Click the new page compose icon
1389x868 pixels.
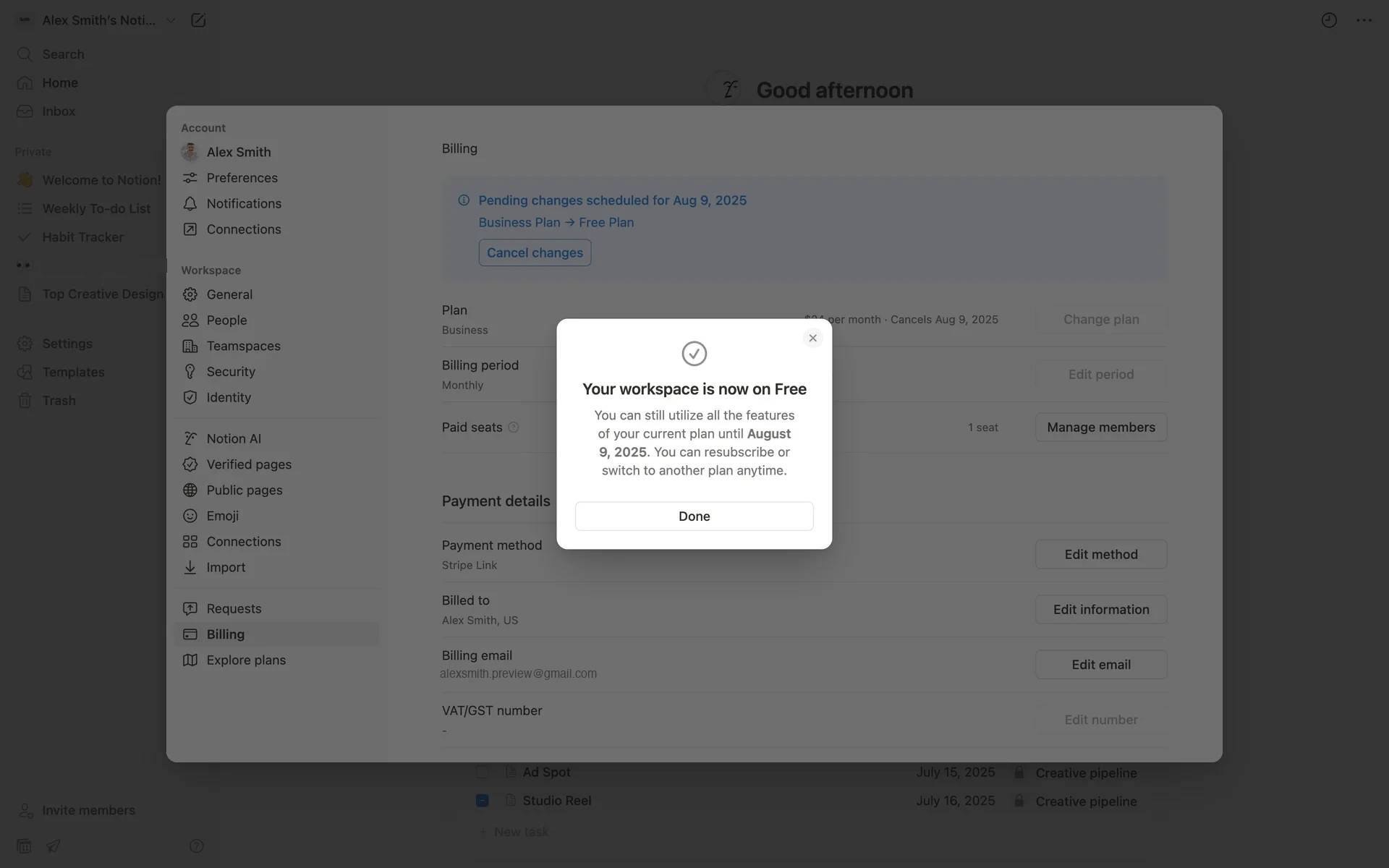[x=197, y=20]
